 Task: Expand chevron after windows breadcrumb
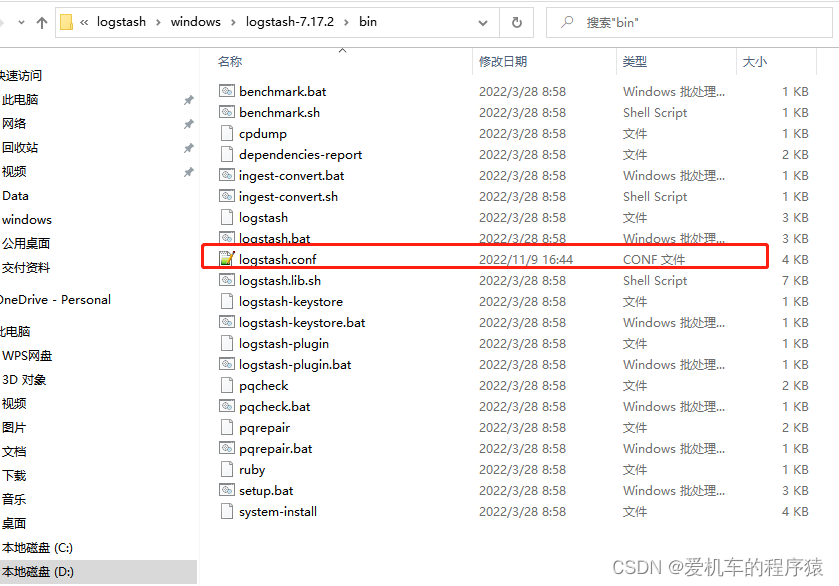click(x=233, y=22)
